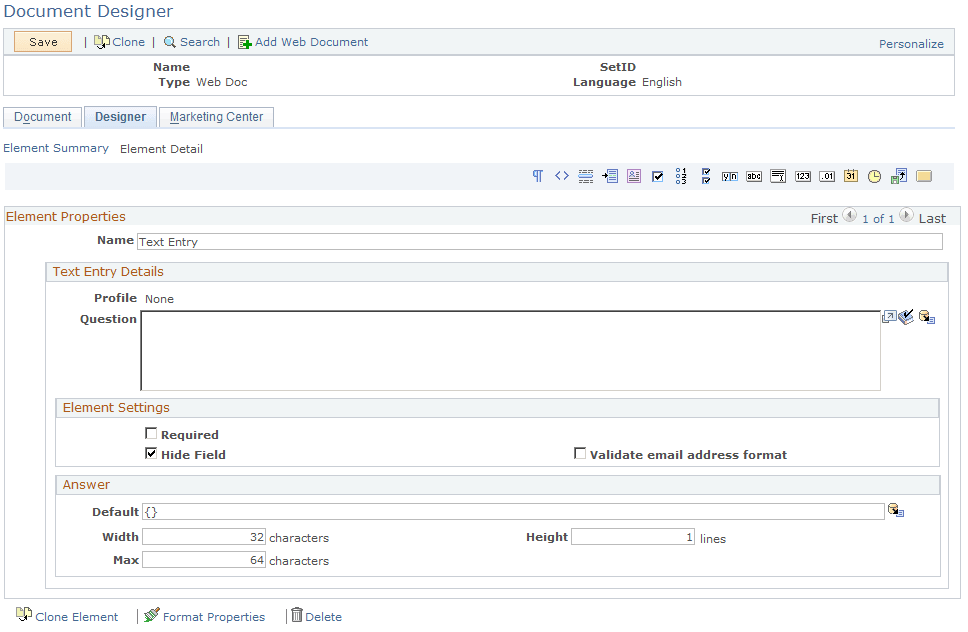
Task: Insert a Currency element (.01 icon)
Action: point(826,175)
